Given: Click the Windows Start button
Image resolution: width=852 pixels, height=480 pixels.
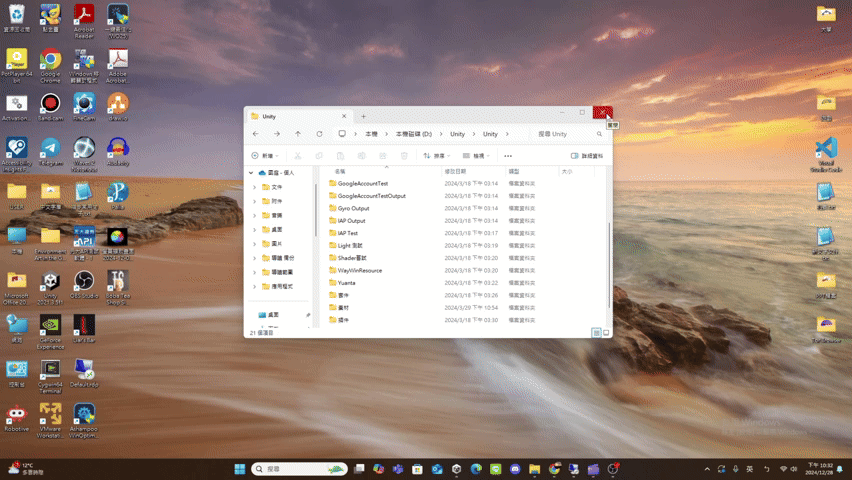Looking at the screenshot, I should 240,468.
